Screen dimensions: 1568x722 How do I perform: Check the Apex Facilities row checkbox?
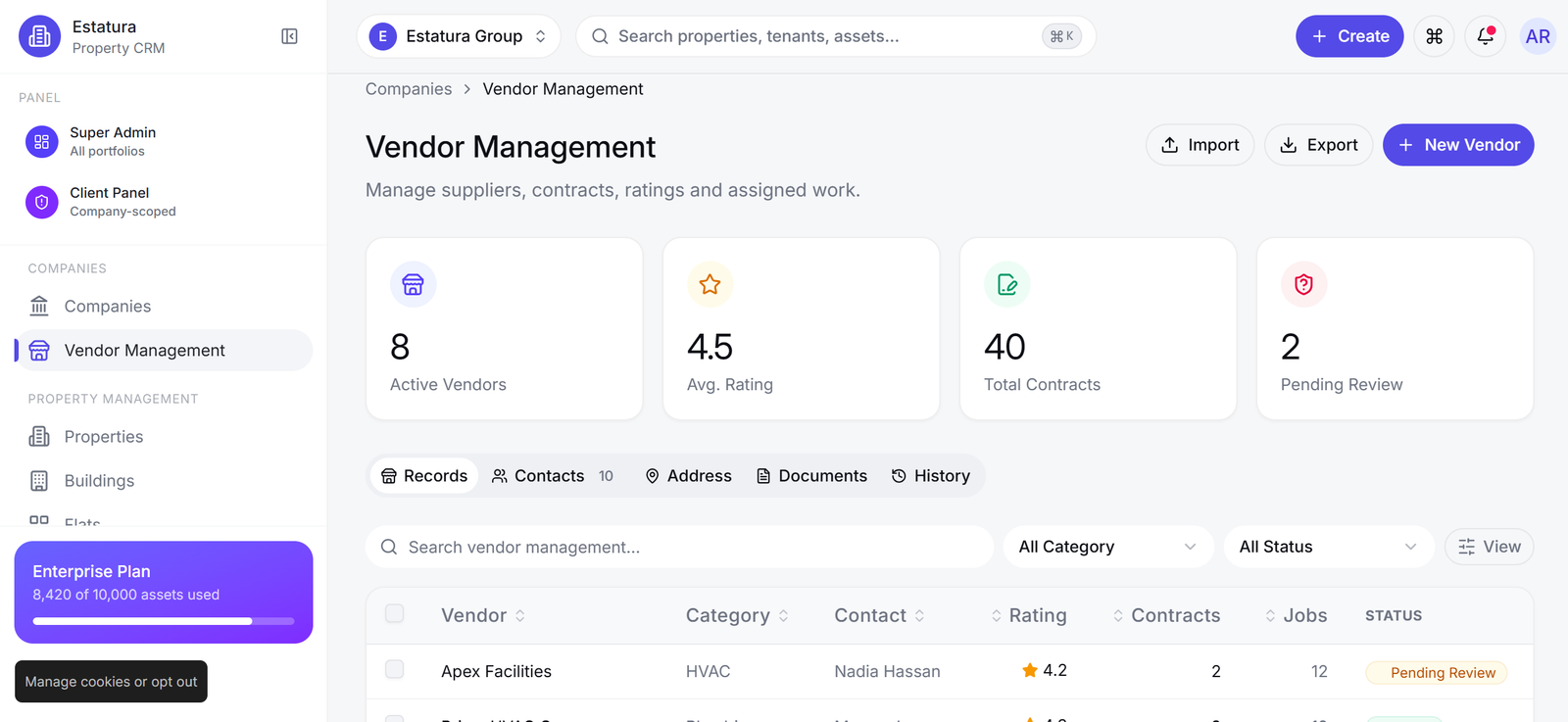coord(395,669)
